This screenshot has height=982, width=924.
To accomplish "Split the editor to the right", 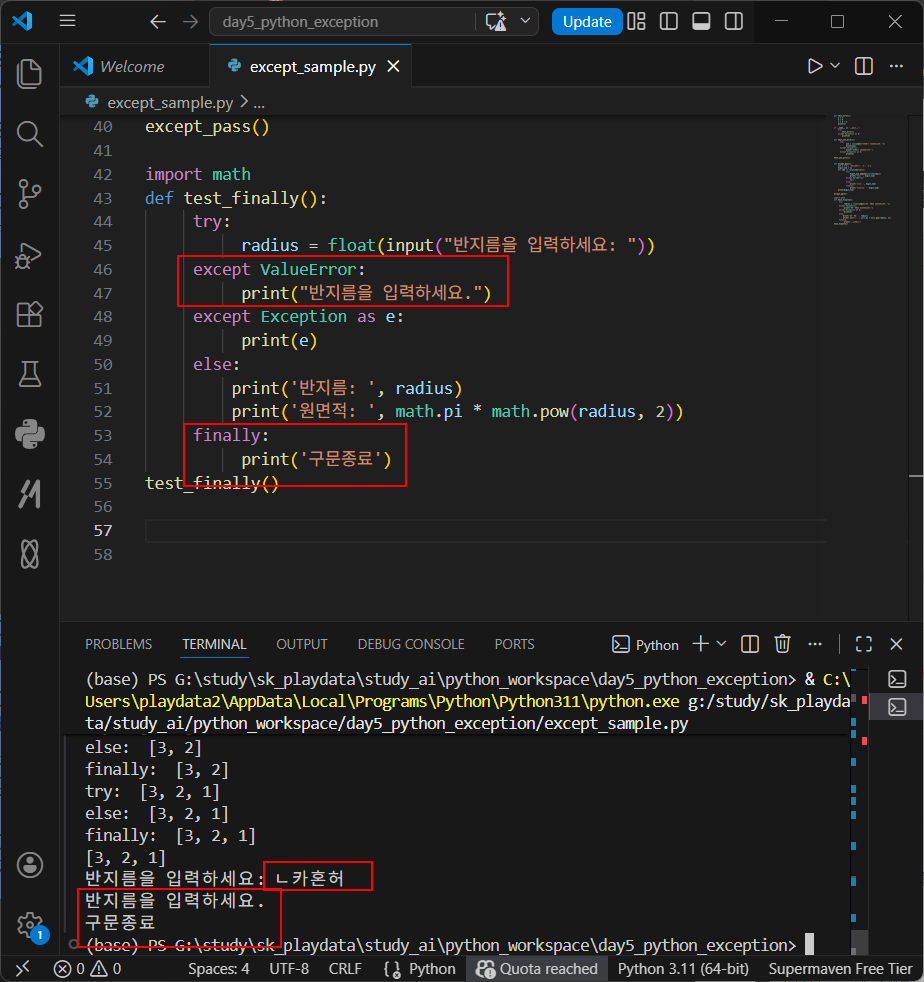I will click(864, 66).
